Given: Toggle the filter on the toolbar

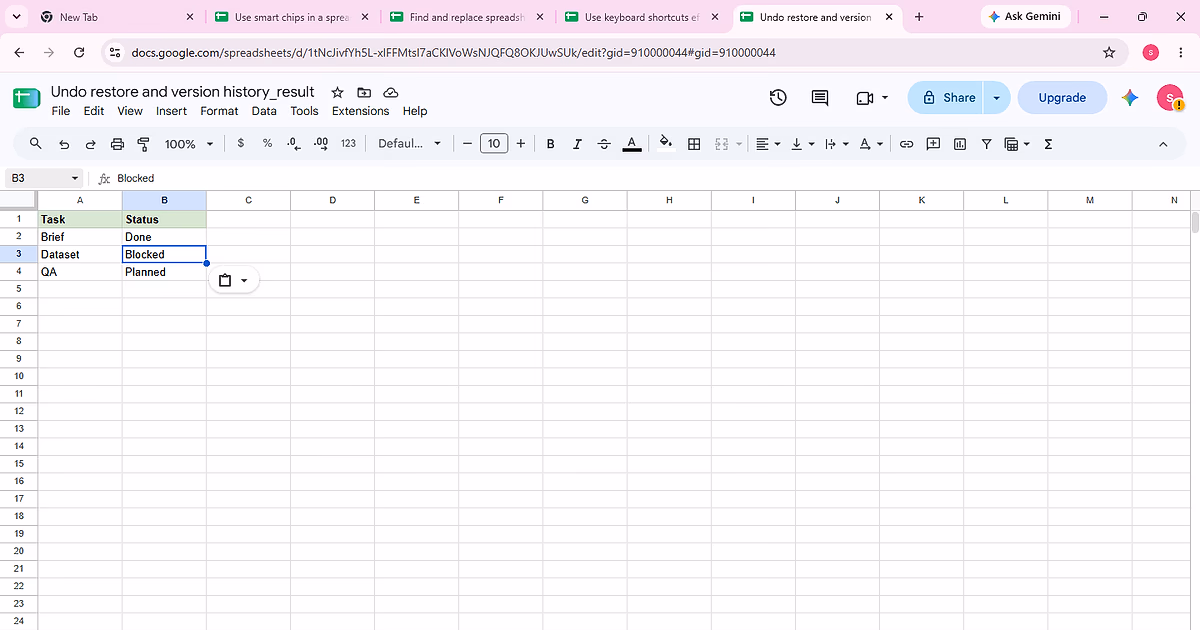Looking at the screenshot, I should pyautogui.click(x=986, y=144).
